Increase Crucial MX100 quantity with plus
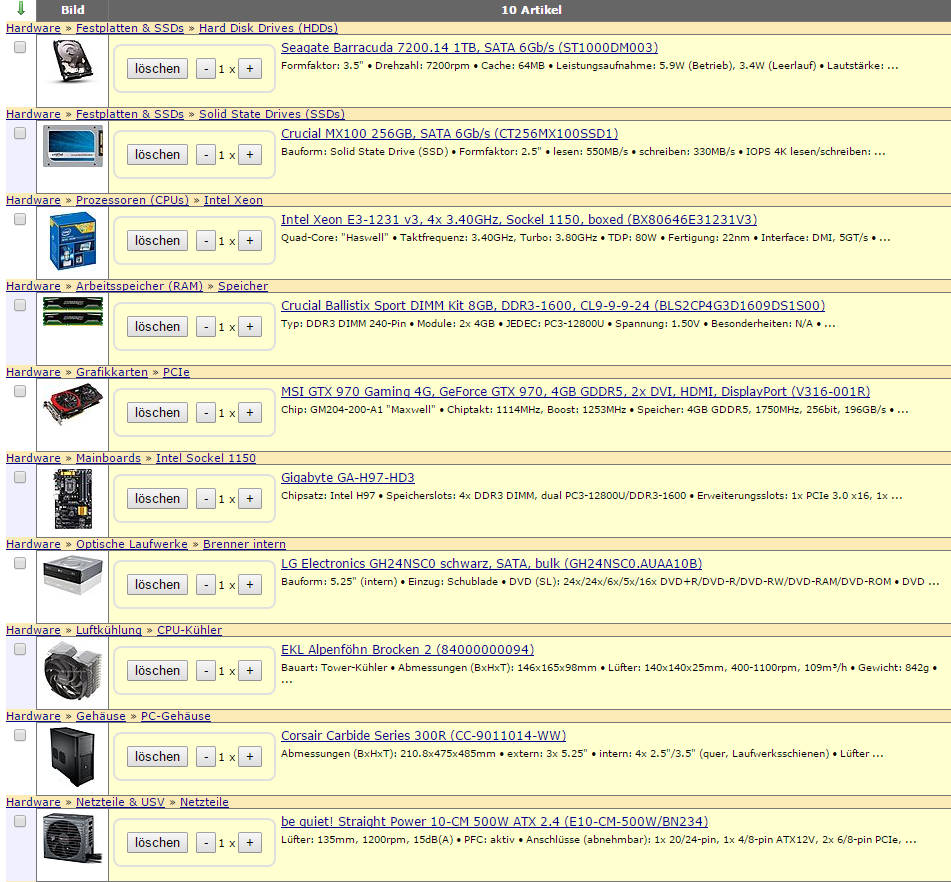The image size is (951, 882). (x=250, y=155)
